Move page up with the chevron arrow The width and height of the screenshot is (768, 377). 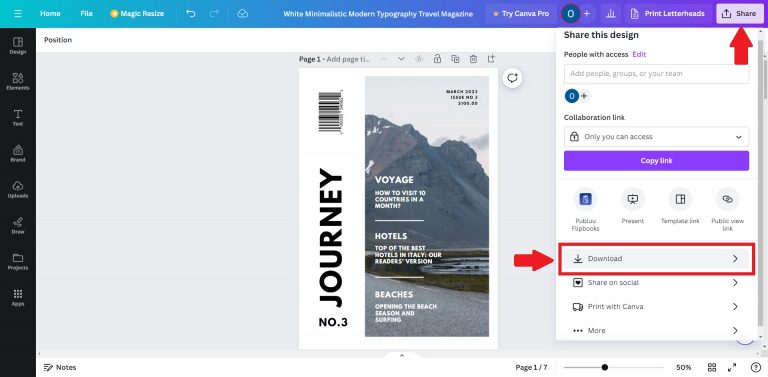click(x=383, y=59)
